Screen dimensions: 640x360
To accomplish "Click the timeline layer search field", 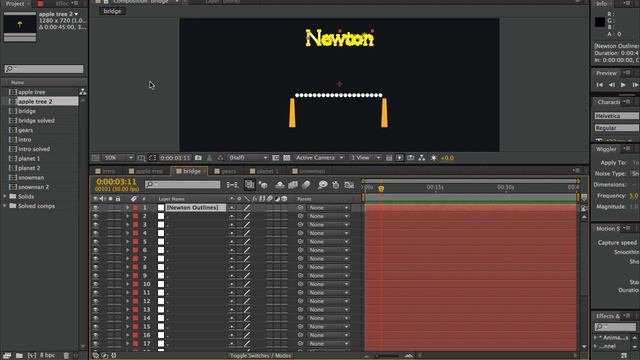I will 182,184.
